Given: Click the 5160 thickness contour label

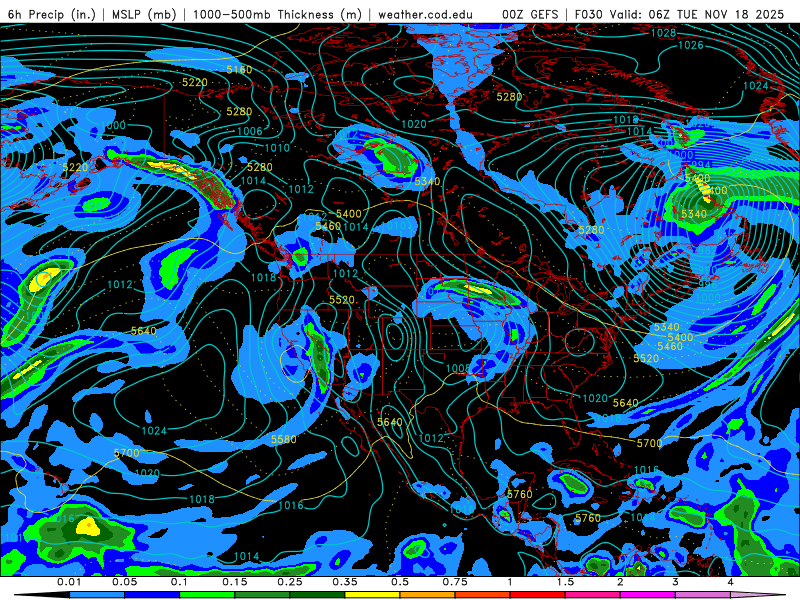Looking at the screenshot, I should (239, 70).
